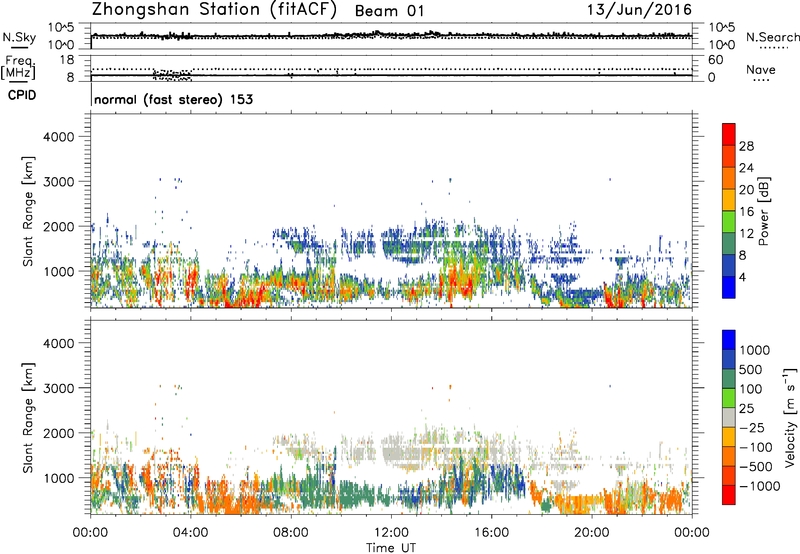The width and height of the screenshot is (800, 554).
Task: Click the date "13/Jun/2016"
Action: [x=640, y=10]
